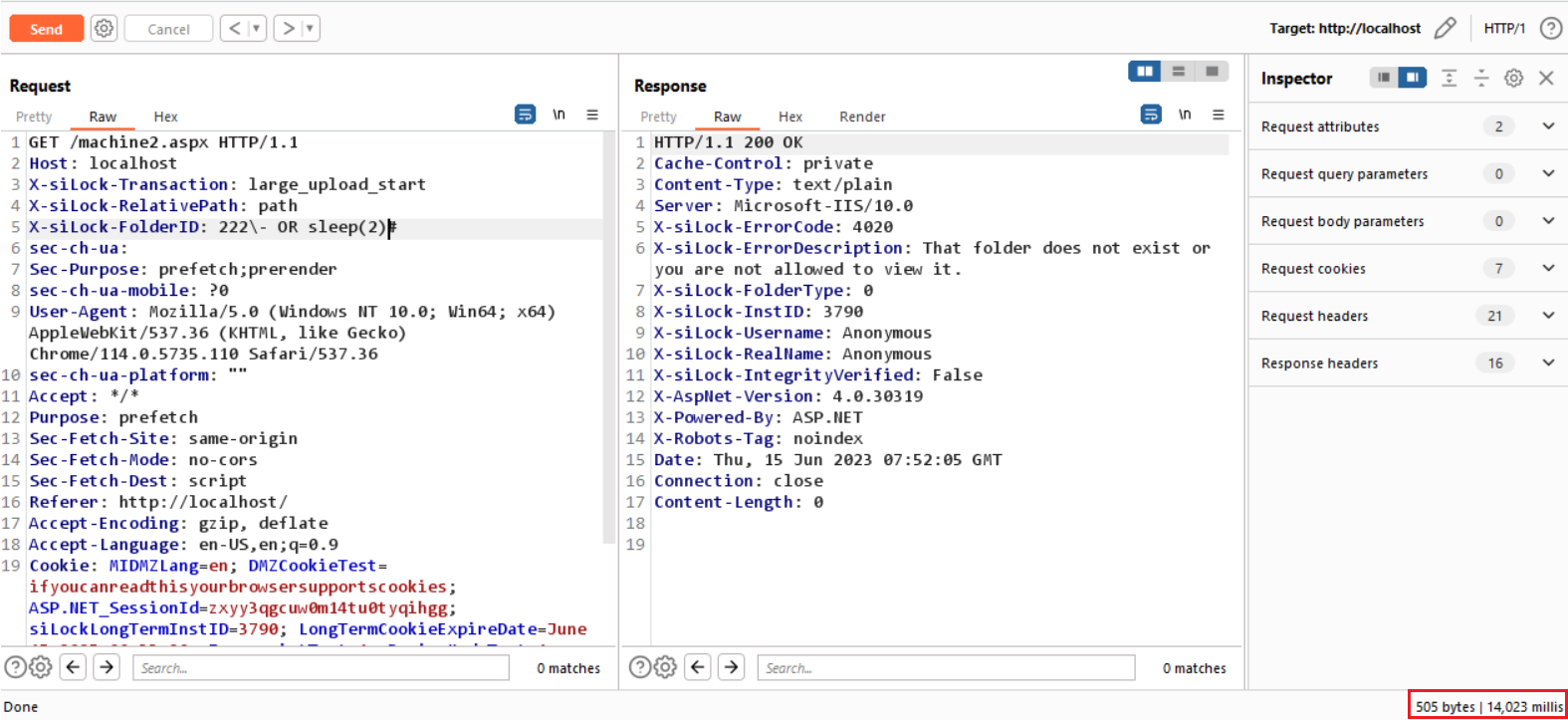Jump to previous Response search match

point(699,667)
